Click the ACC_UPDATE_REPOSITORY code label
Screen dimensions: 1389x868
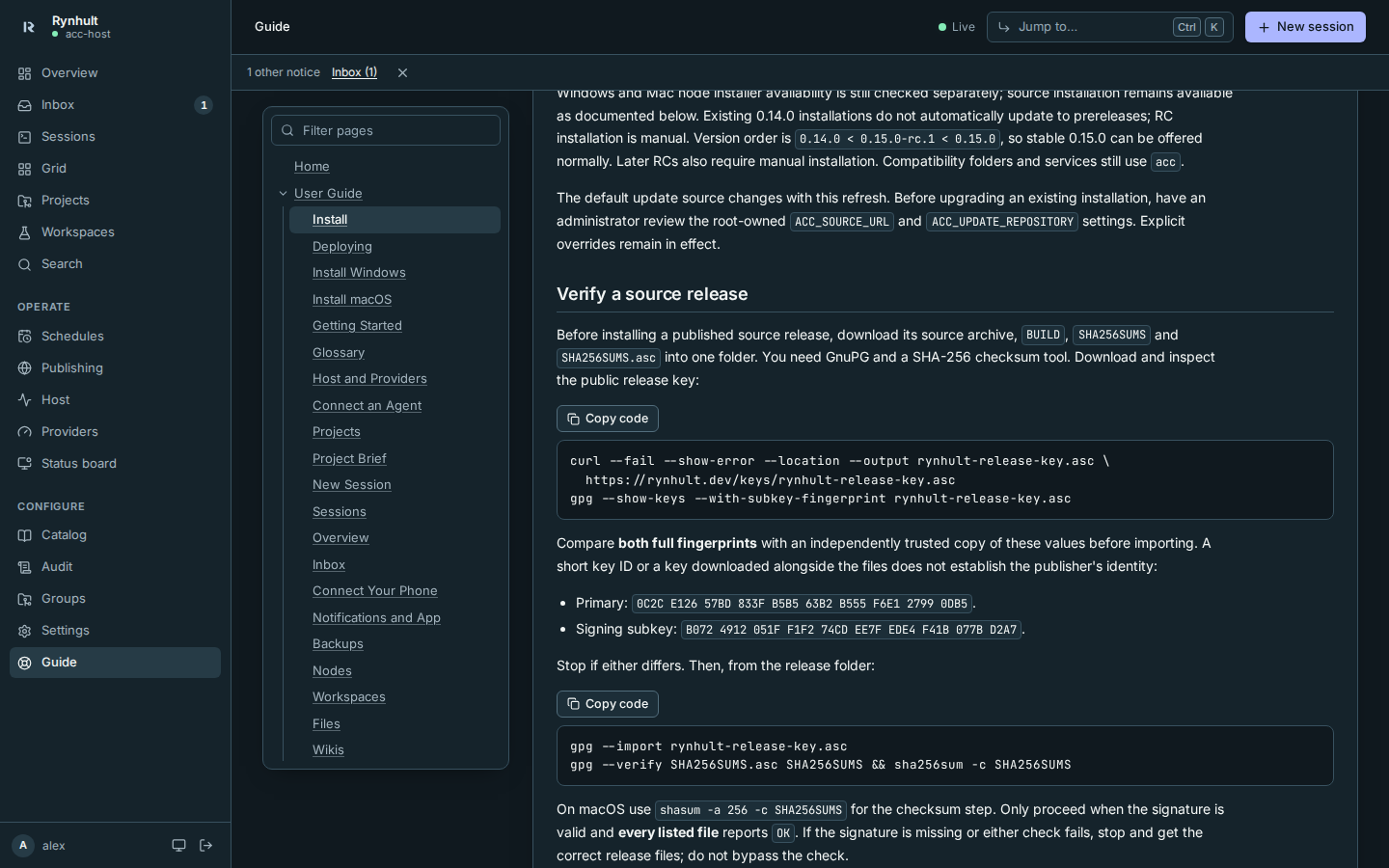tap(1002, 222)
